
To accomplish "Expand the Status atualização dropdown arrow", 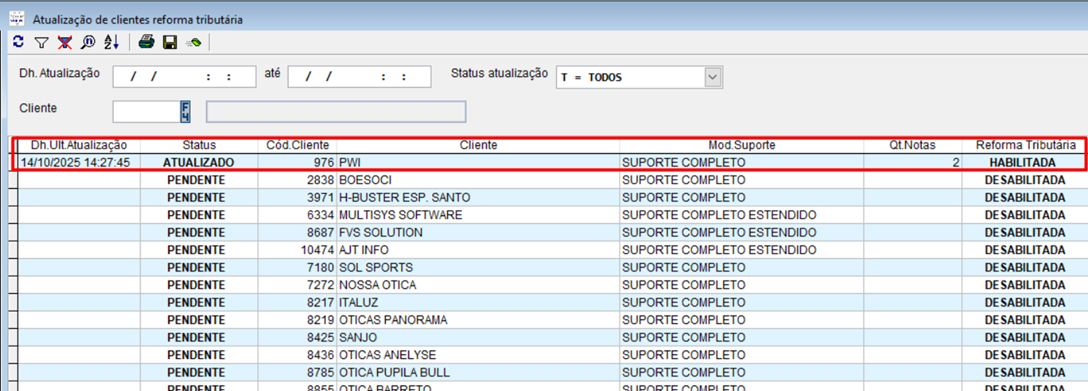I will 713,77.
